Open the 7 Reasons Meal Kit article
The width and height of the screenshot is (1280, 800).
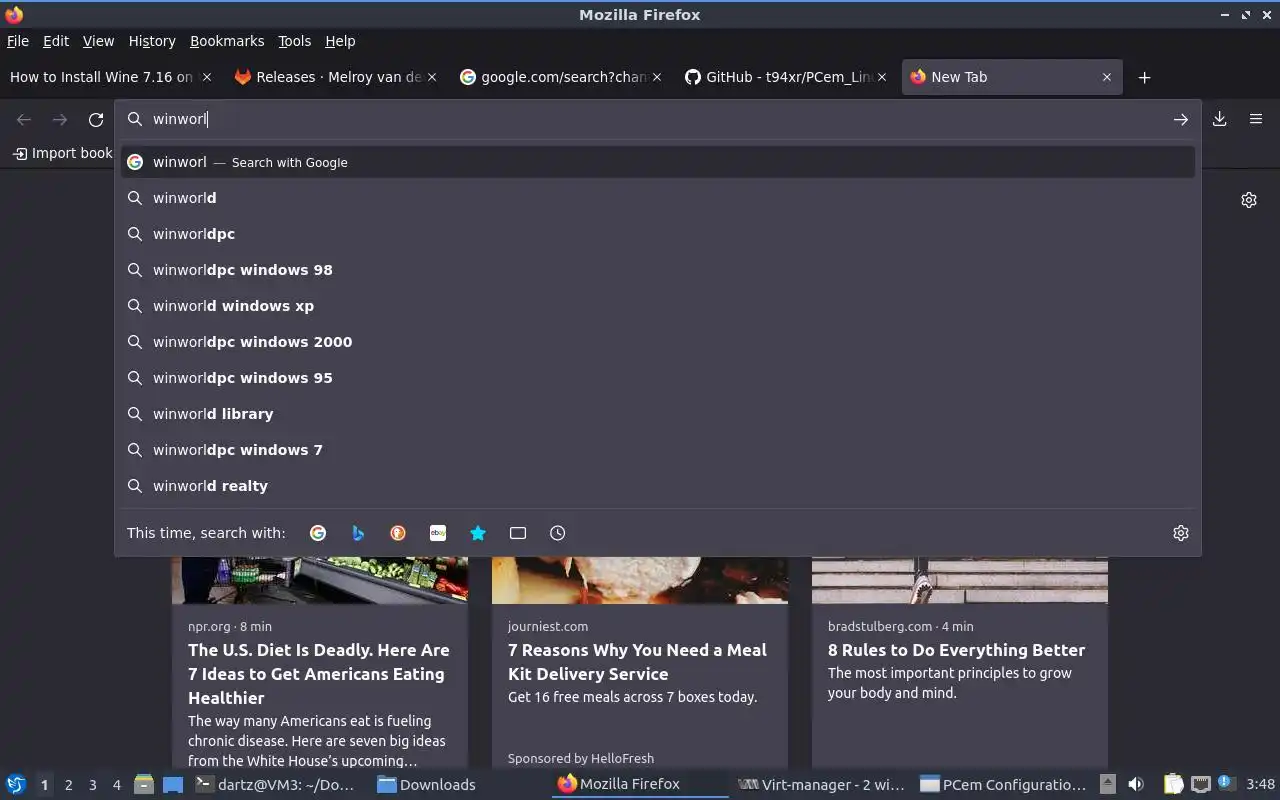[x=637, y=662]
